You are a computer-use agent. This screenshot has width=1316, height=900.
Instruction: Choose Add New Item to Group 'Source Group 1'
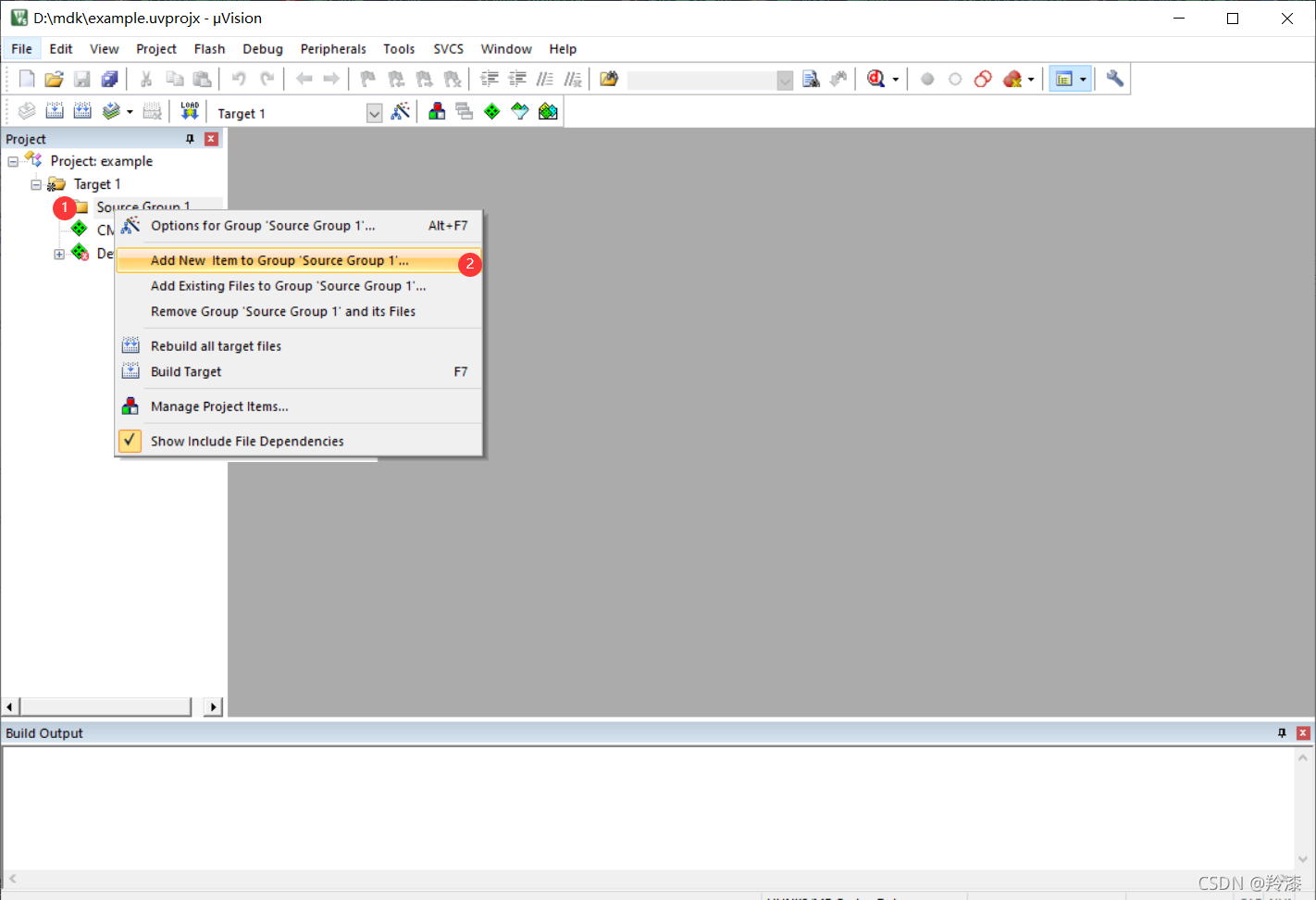click(x=299, y=261)
